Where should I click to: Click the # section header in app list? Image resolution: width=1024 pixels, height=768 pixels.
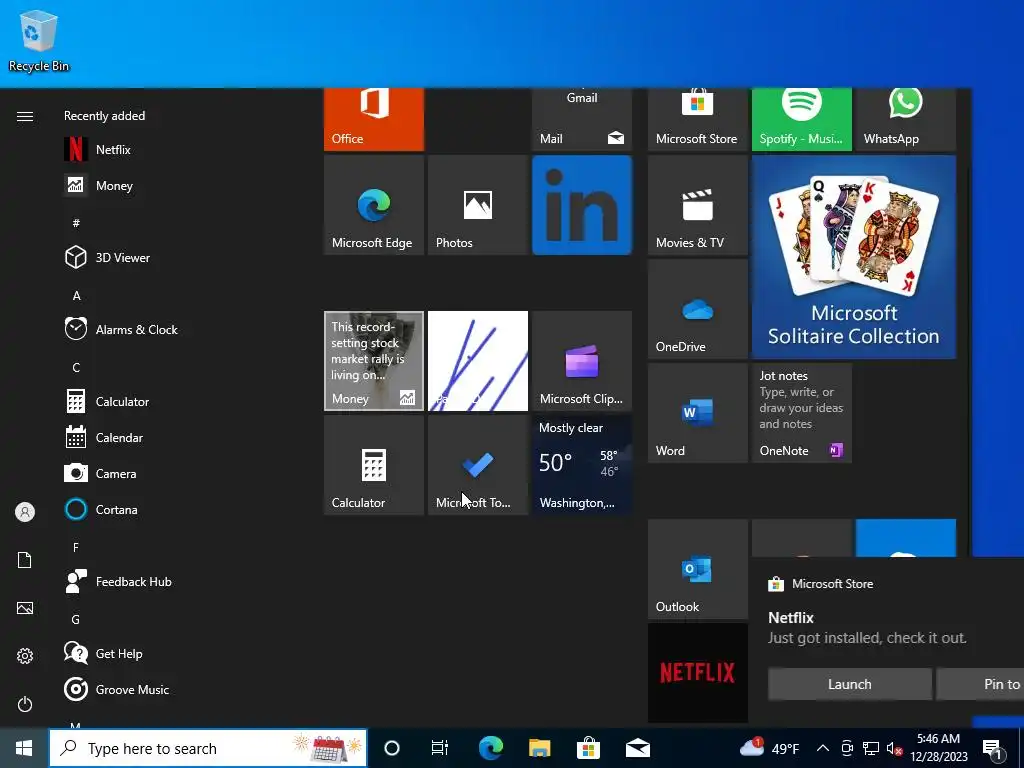click(76, 223)
